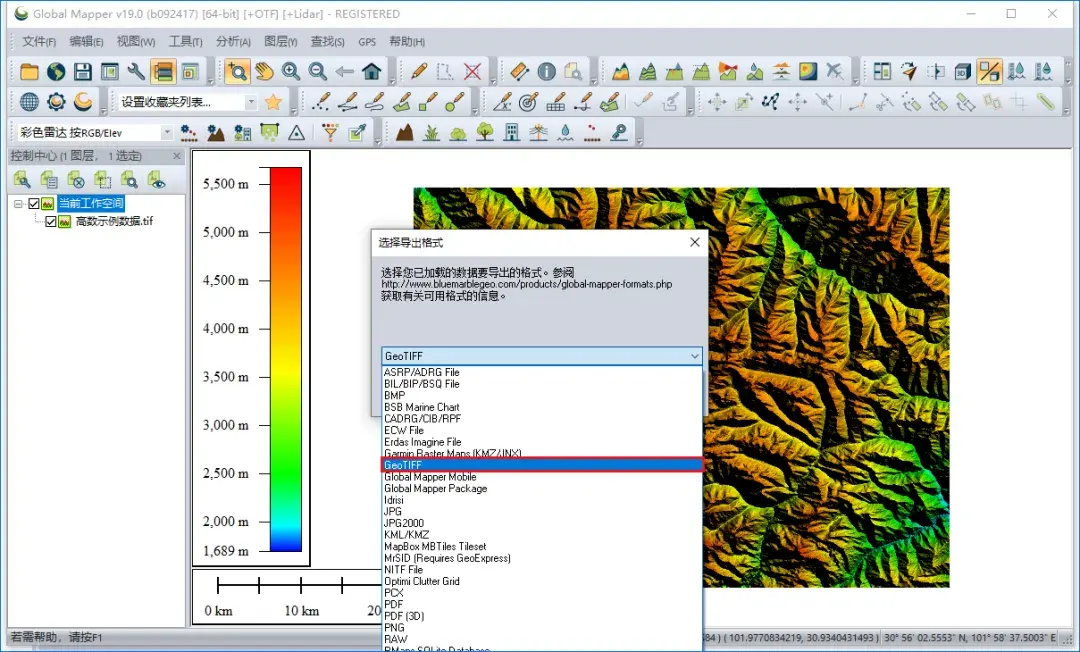Collapse the 当前工作空间 tree node

tap(18, 204)
